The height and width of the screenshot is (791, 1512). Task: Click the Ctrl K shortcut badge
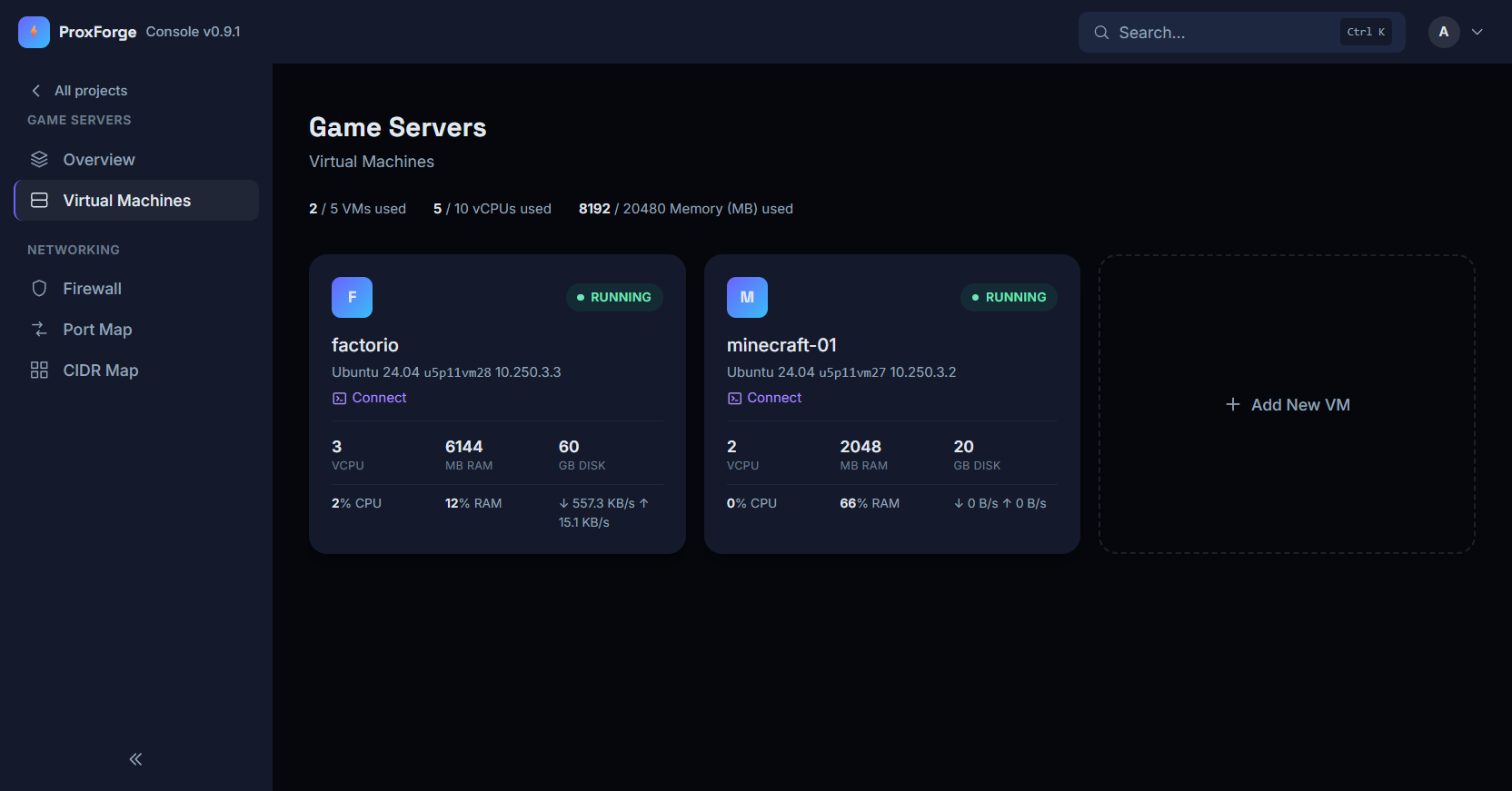[1366, 32]
